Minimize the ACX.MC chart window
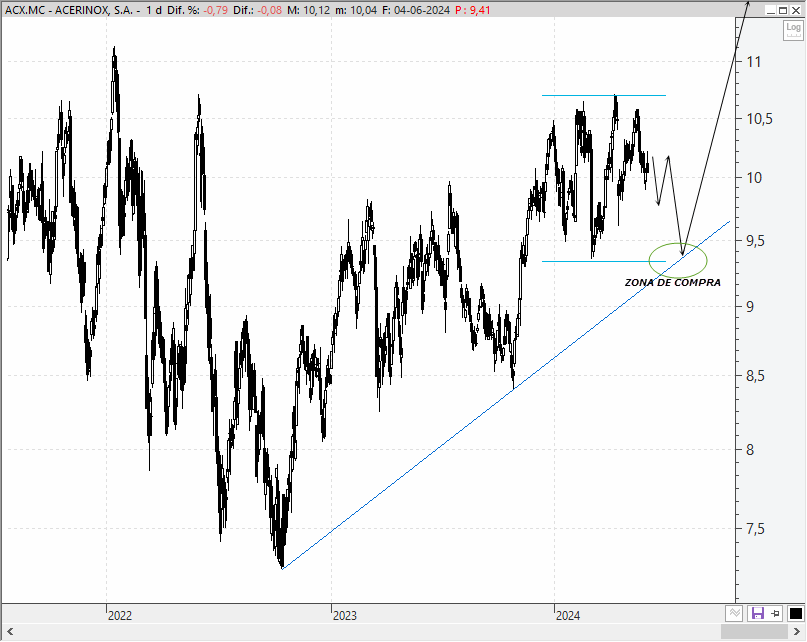807x642 pixels. click(771, 10)
